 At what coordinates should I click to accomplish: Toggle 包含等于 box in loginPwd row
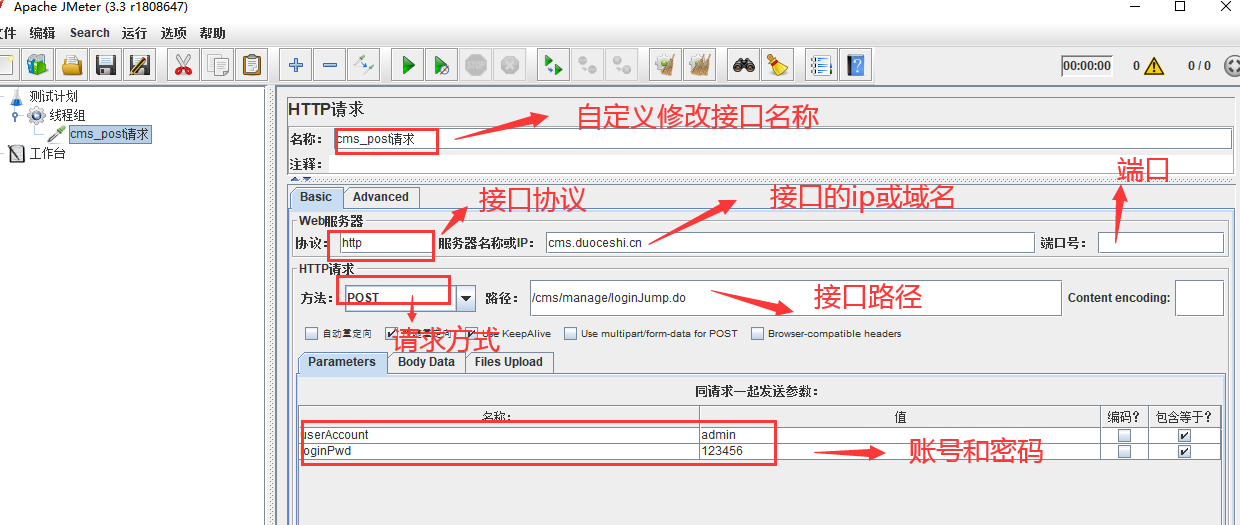click(x=1185, y=452)
